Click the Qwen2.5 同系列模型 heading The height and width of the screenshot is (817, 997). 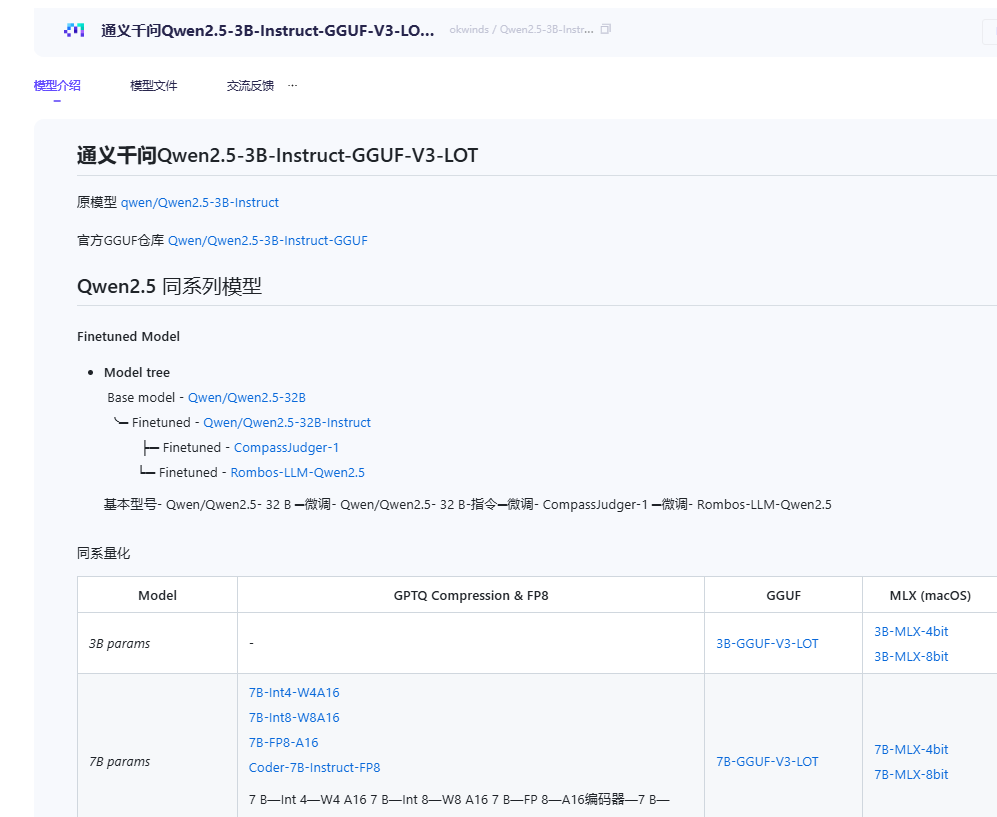169,286
